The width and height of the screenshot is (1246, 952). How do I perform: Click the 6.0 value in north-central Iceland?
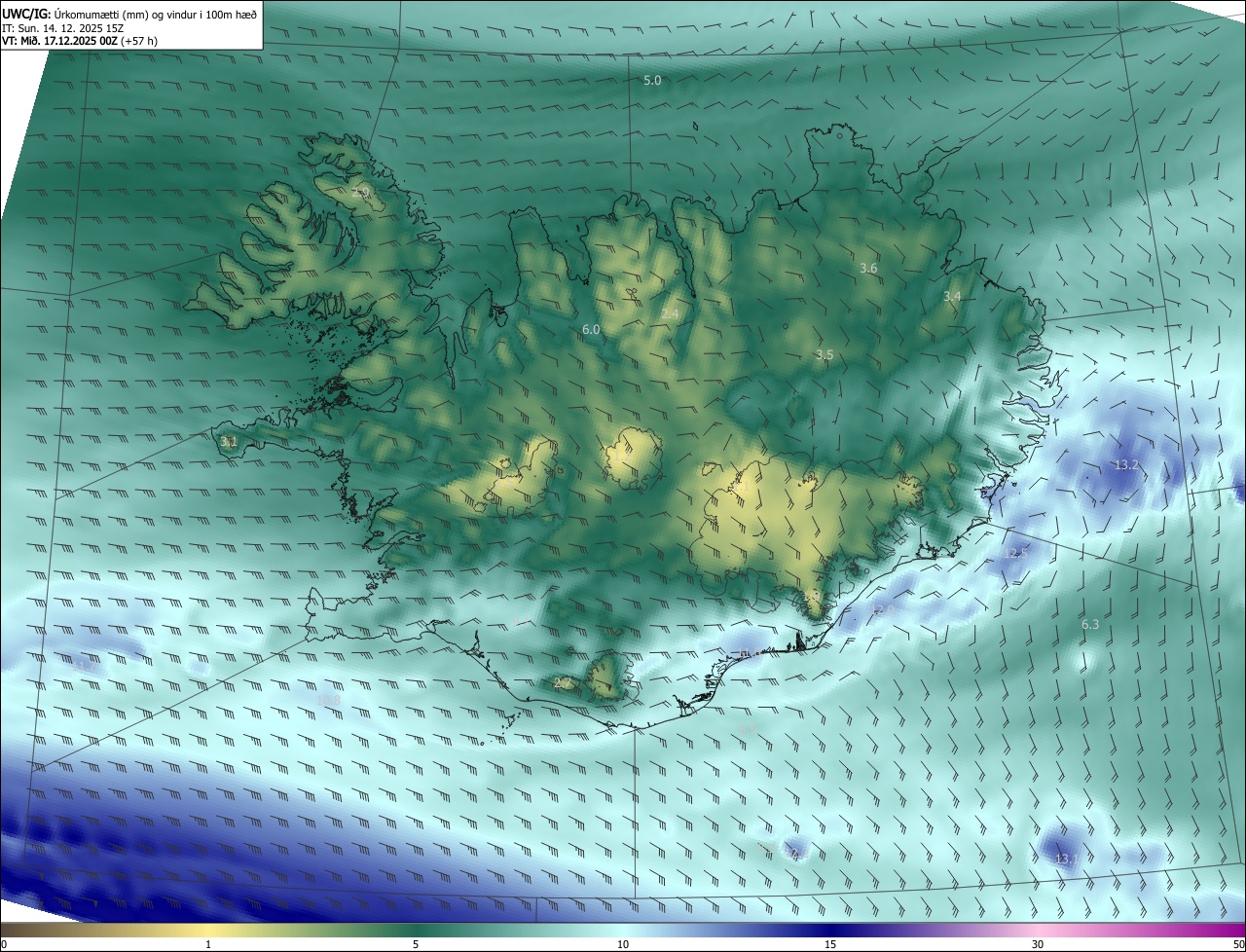click(x=591, y=330)
